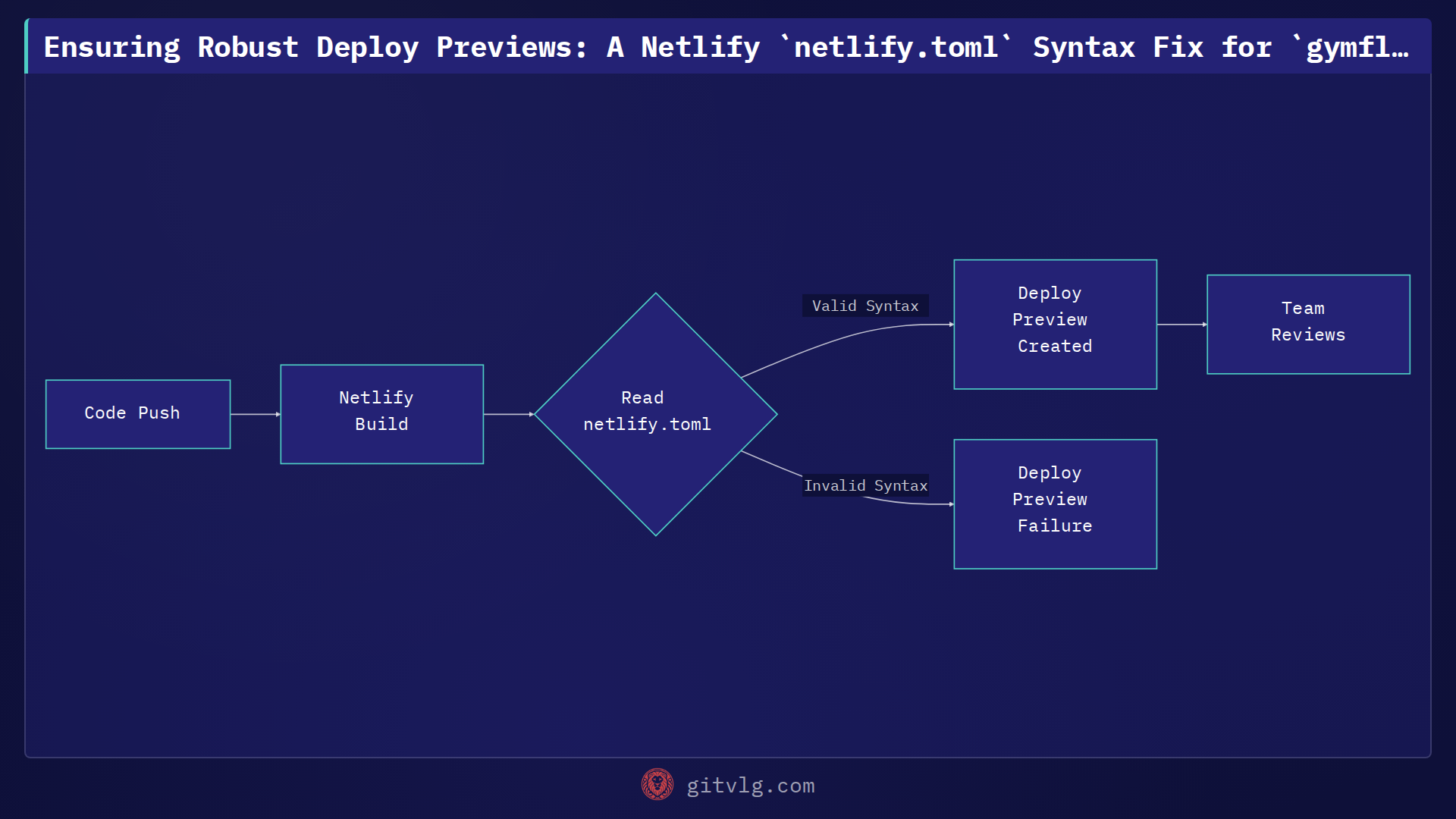Click the Valid Syntax edge label

865,306
